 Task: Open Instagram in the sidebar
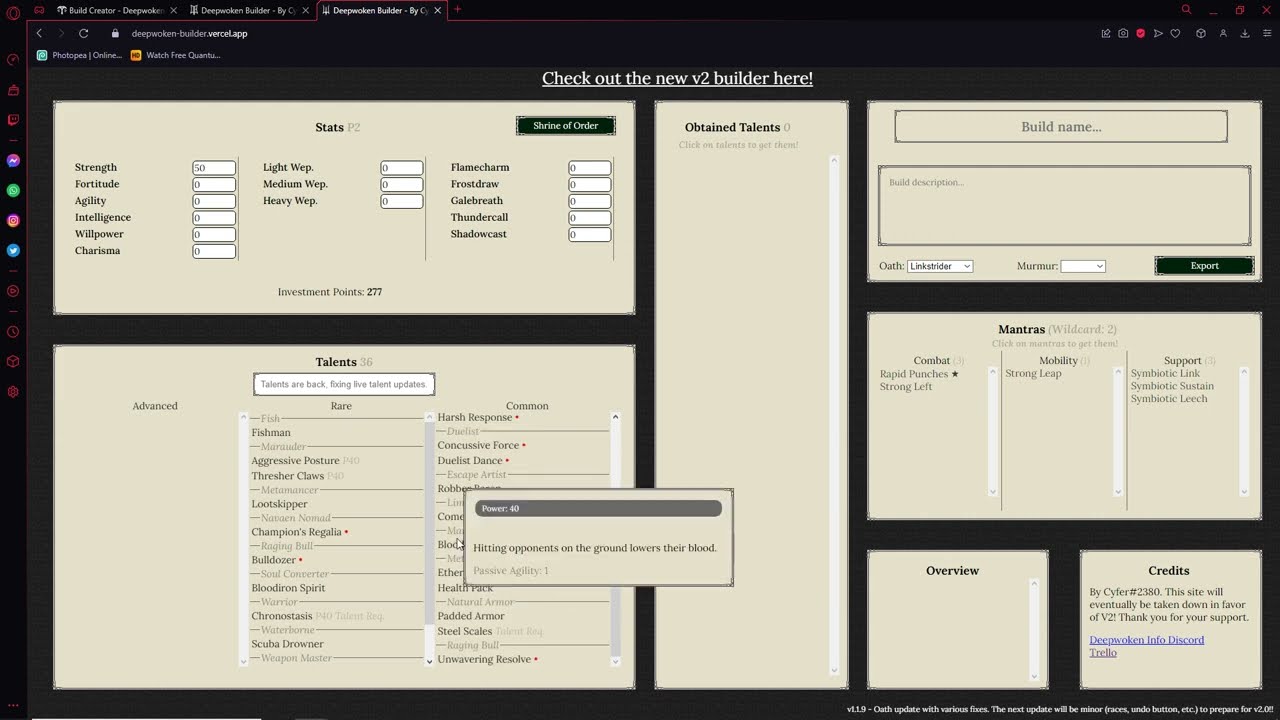[x=13, y=220]
